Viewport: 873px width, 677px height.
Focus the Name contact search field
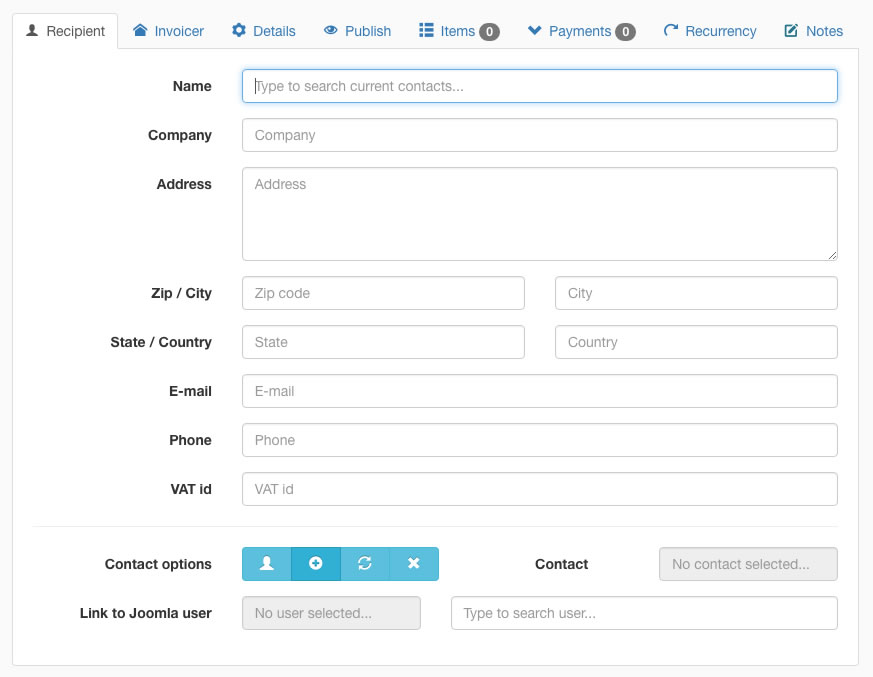(x=539, y=86)
